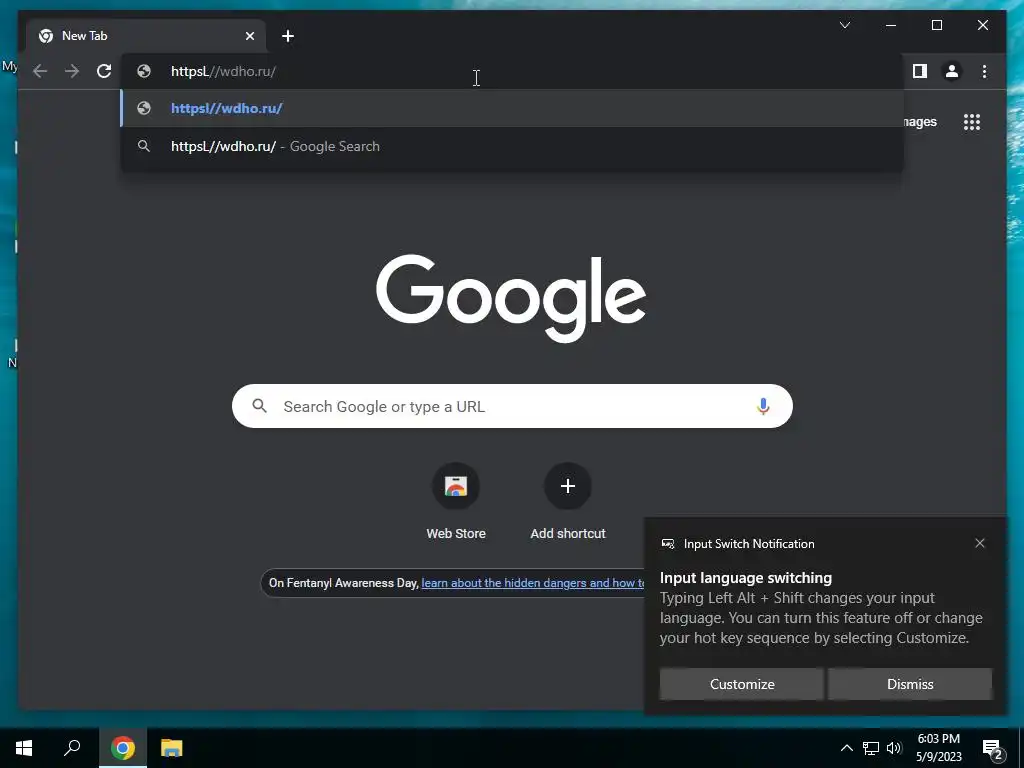Screen dimensions: 1024x768
Task: Click the Add shortcut plus icon
Action: tap(568, 486)
